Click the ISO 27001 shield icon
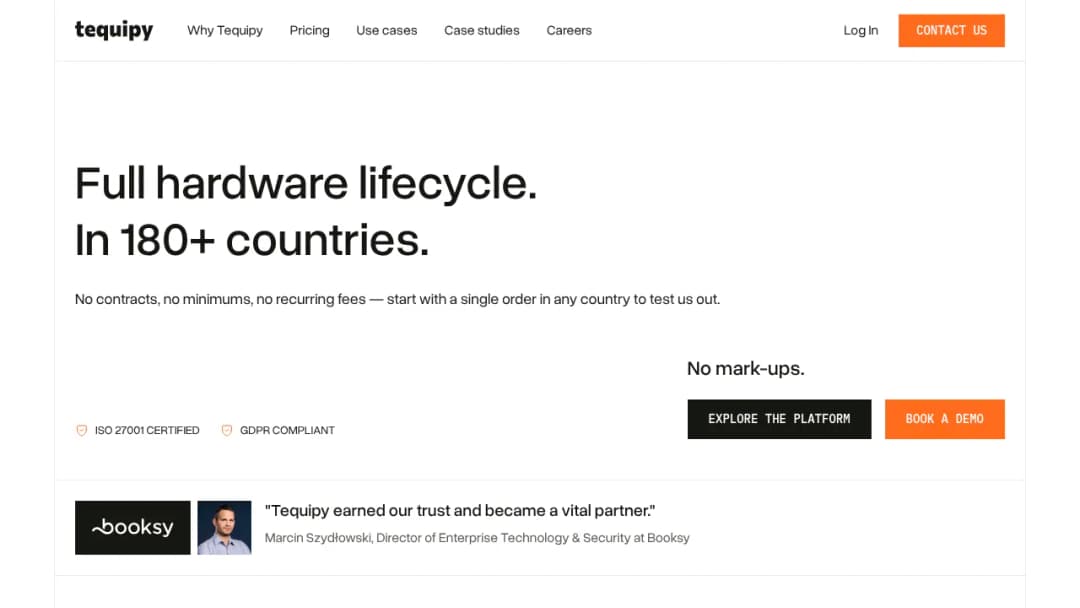This screenshot has height=608, width=1080. (81, 430)
